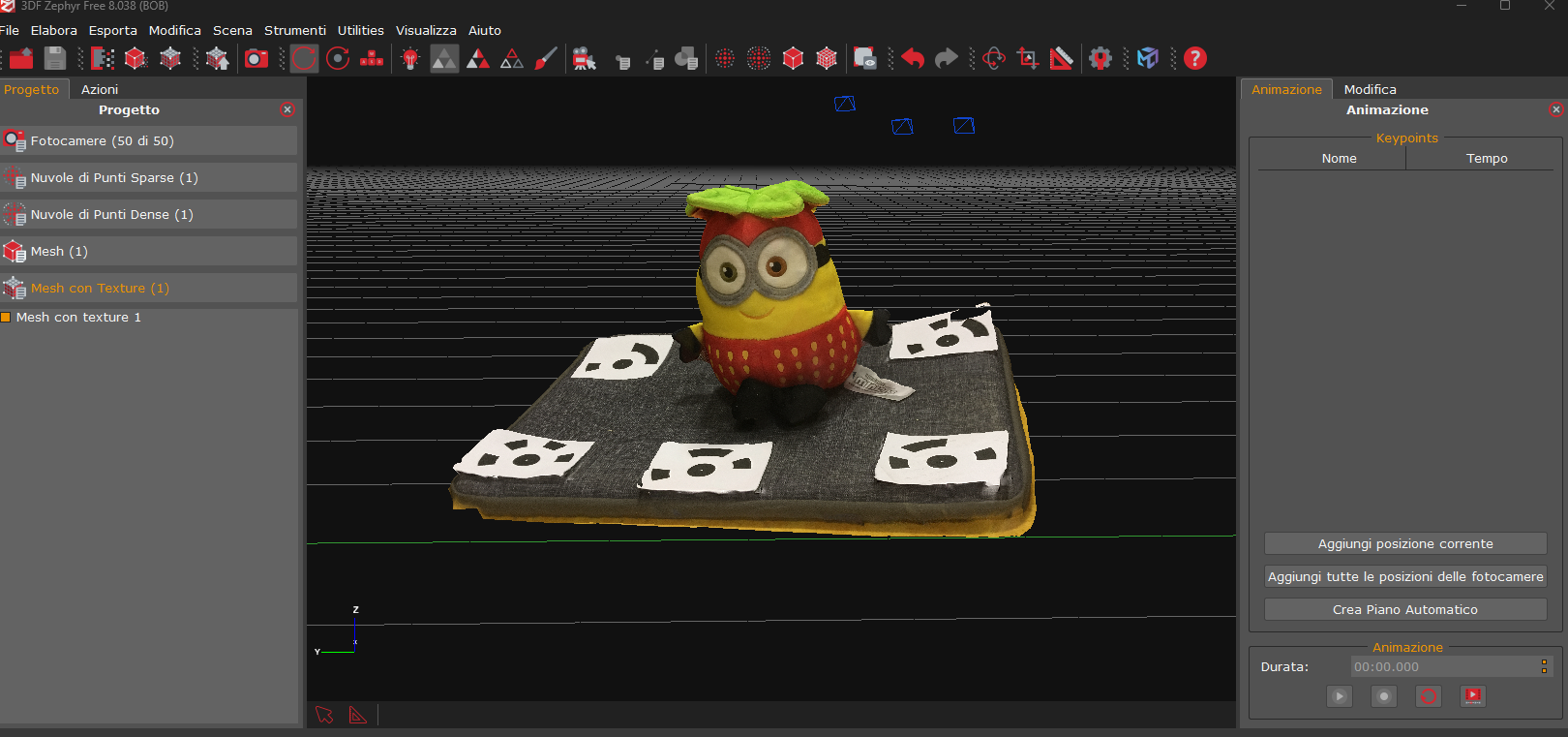Viewport: 1568px width, 737px height.
Task: Click crop bounding box tool icon
Action: point(1028,58)
